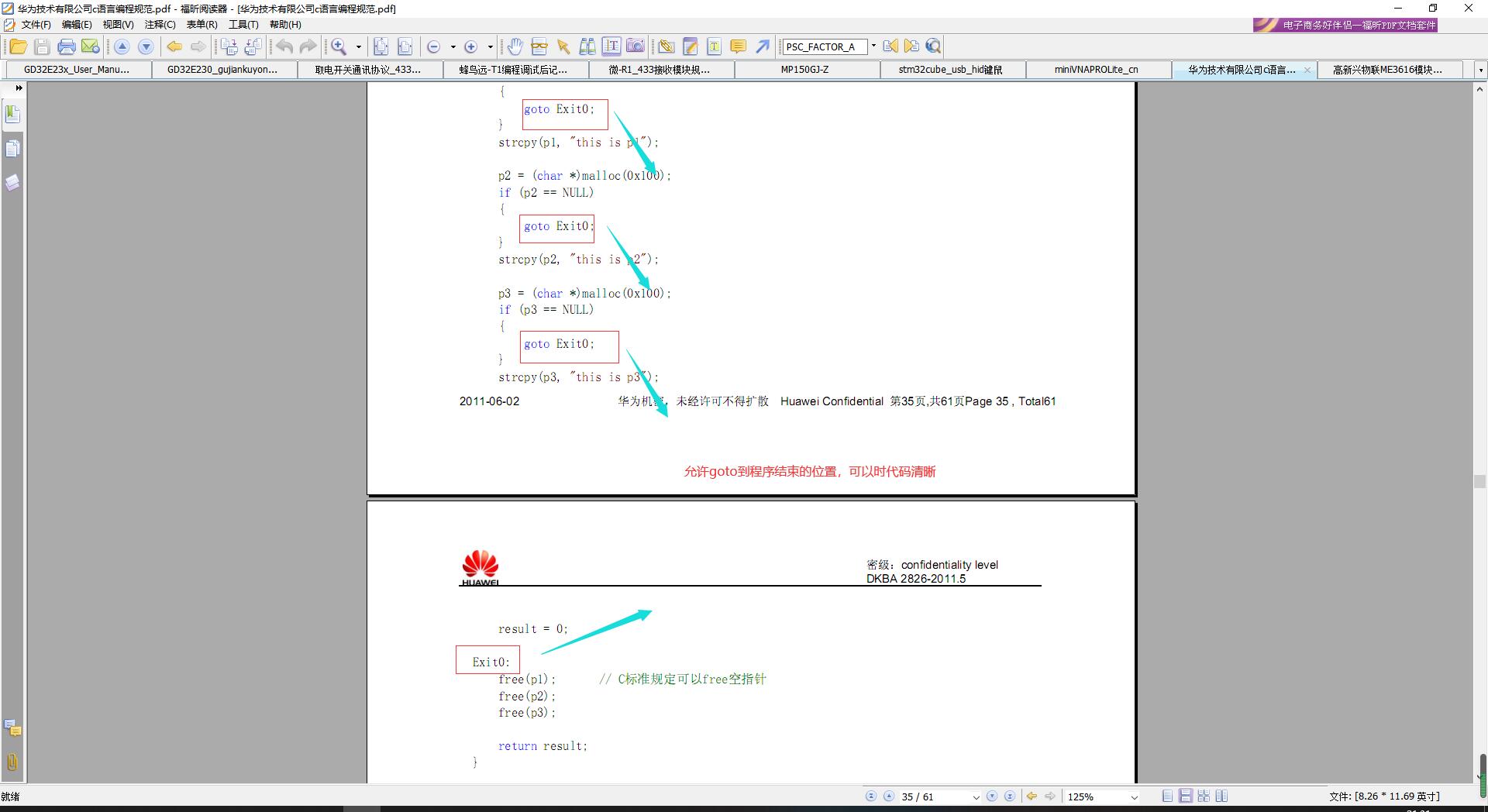
Task: Click the 电子商务好伴侣 advertisement banner
Action: coord(1345,25)
